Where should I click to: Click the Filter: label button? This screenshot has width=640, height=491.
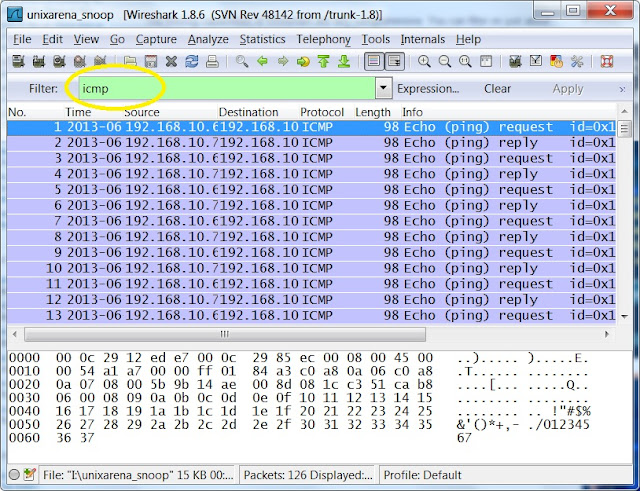pos(43,89)
